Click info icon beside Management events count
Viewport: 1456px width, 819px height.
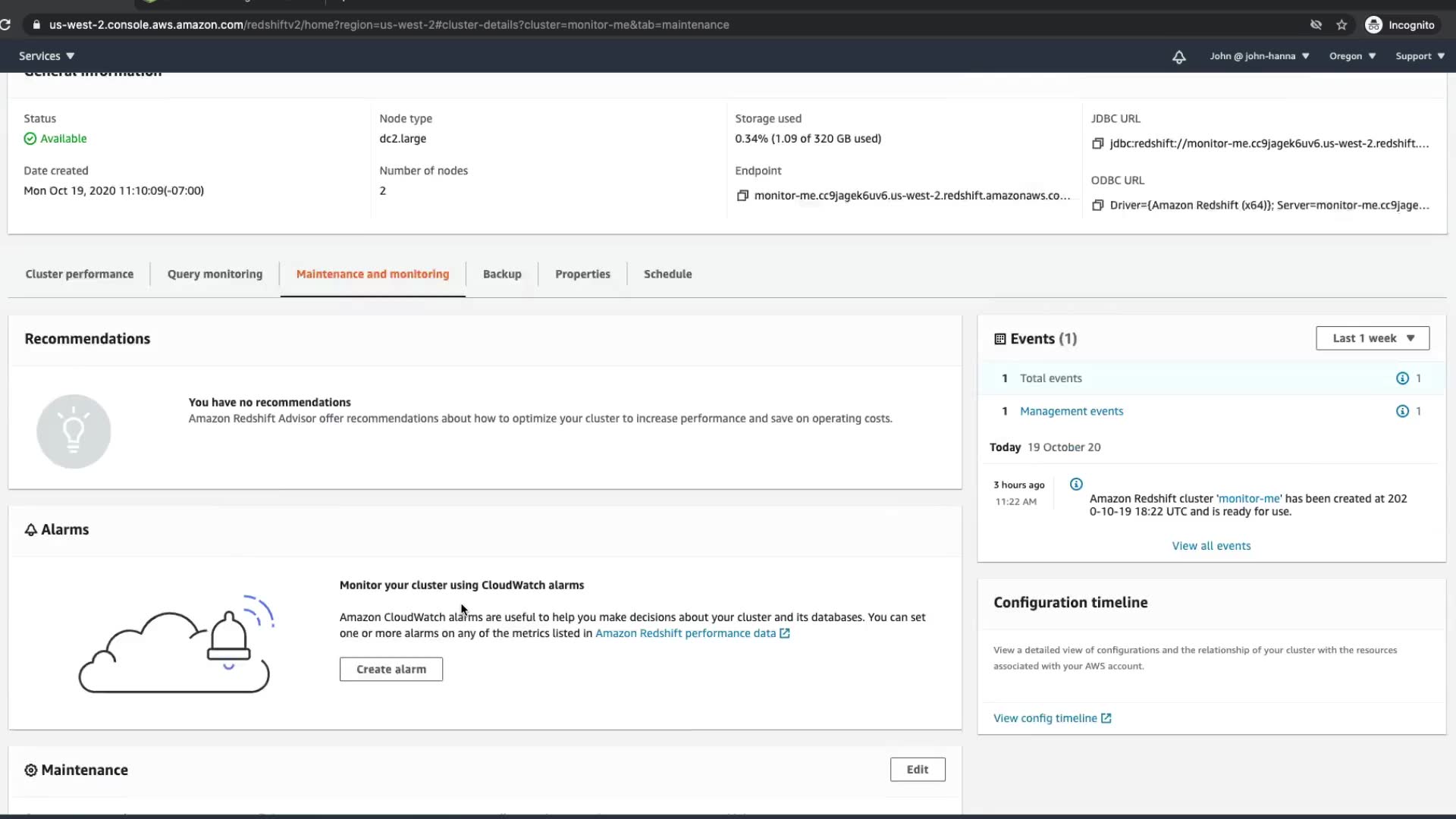click(x=1402, y=411)
